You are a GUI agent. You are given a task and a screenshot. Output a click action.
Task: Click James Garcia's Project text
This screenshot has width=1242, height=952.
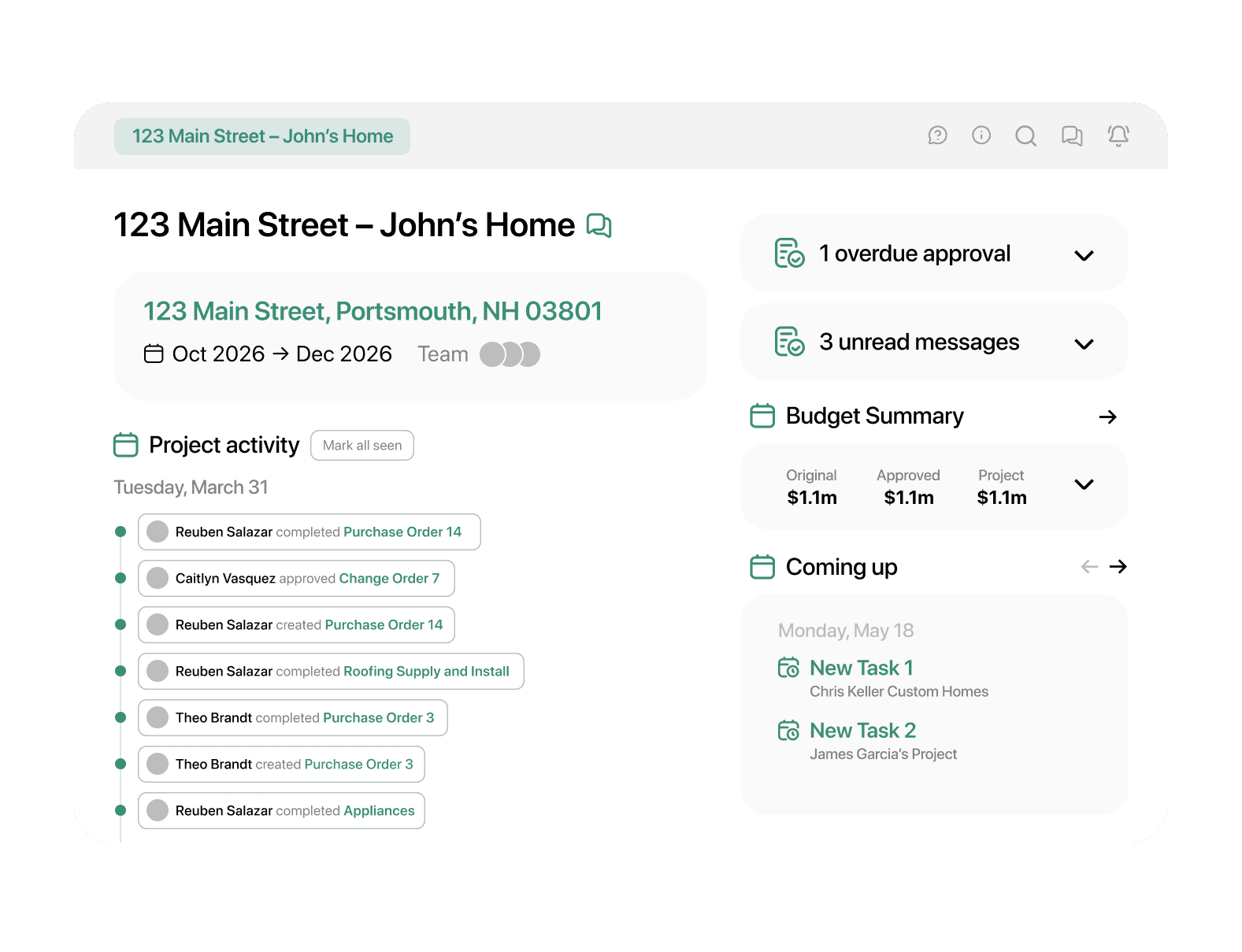[883, 754]
